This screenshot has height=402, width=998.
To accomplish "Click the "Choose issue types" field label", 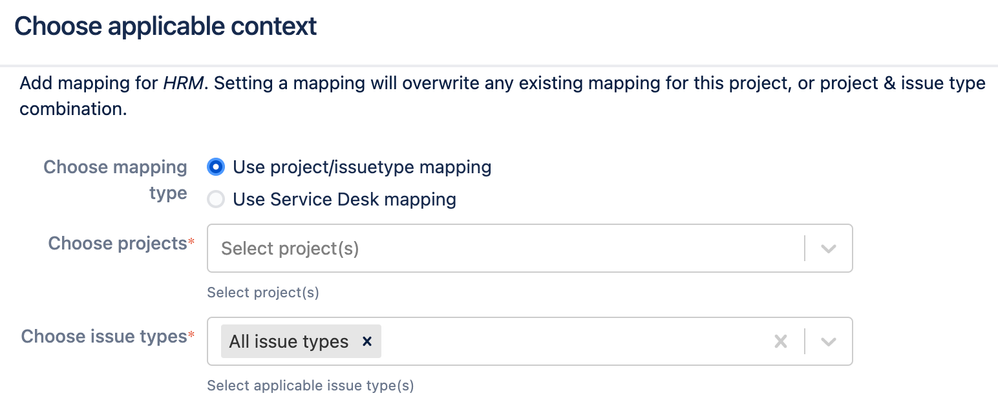I will click(104, 336).
